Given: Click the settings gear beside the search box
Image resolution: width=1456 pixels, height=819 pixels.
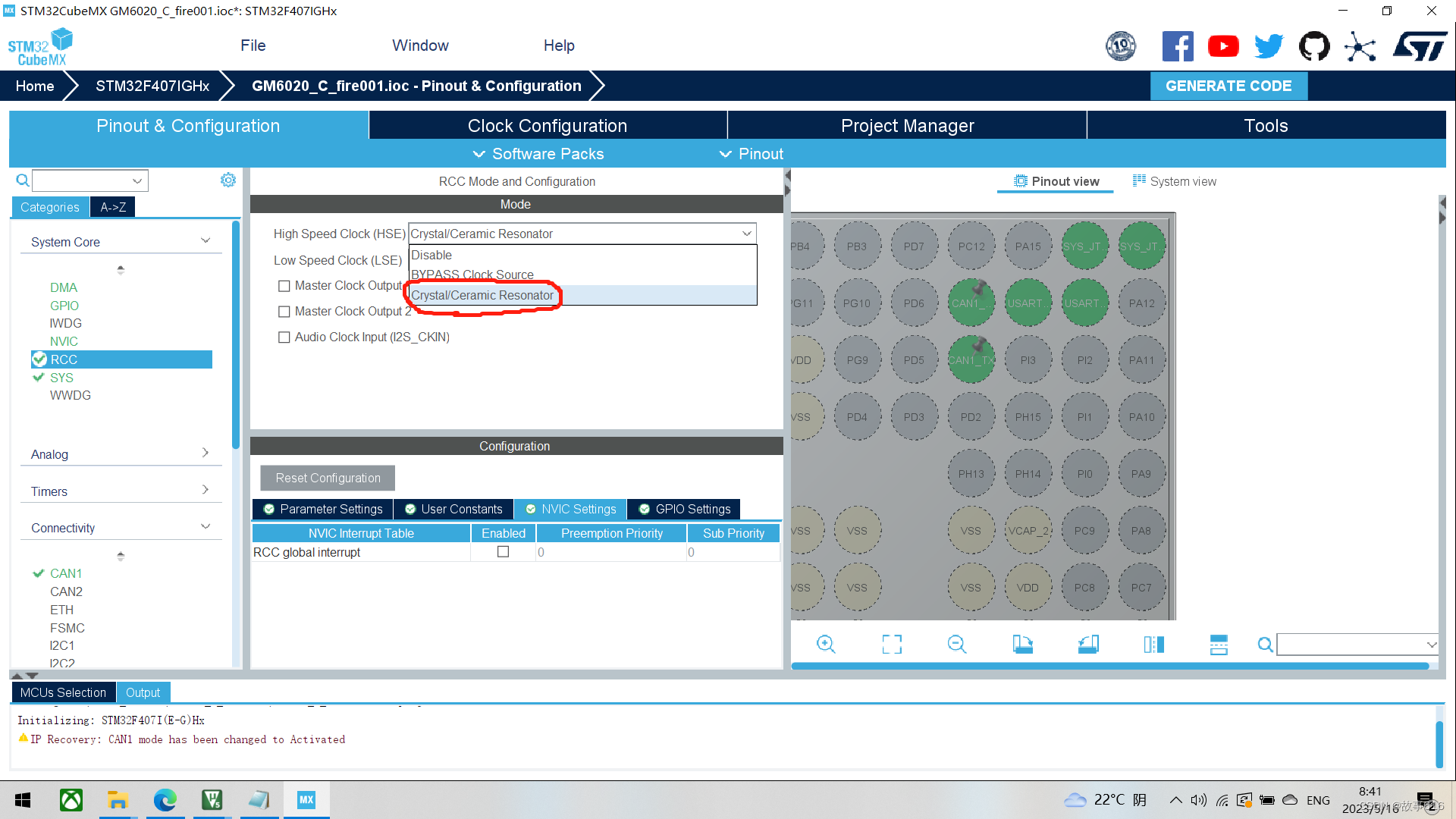Looking at the screenshot, I should click(x=228, y=180).
